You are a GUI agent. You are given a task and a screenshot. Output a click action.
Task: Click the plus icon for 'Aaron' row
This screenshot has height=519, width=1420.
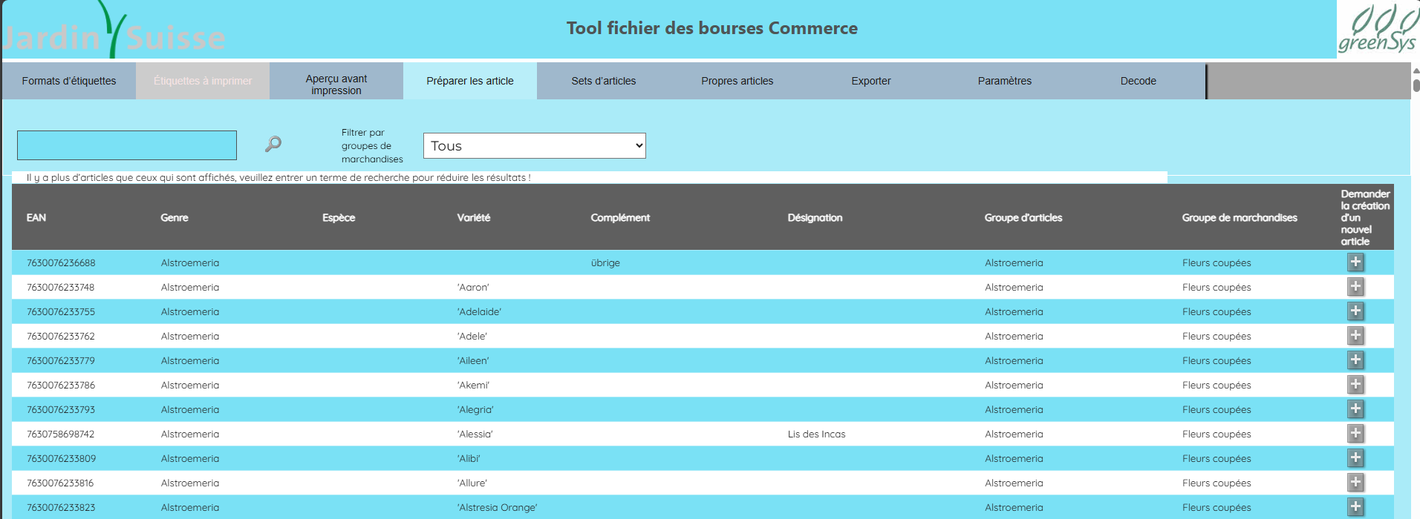[x=1355, y=287]
